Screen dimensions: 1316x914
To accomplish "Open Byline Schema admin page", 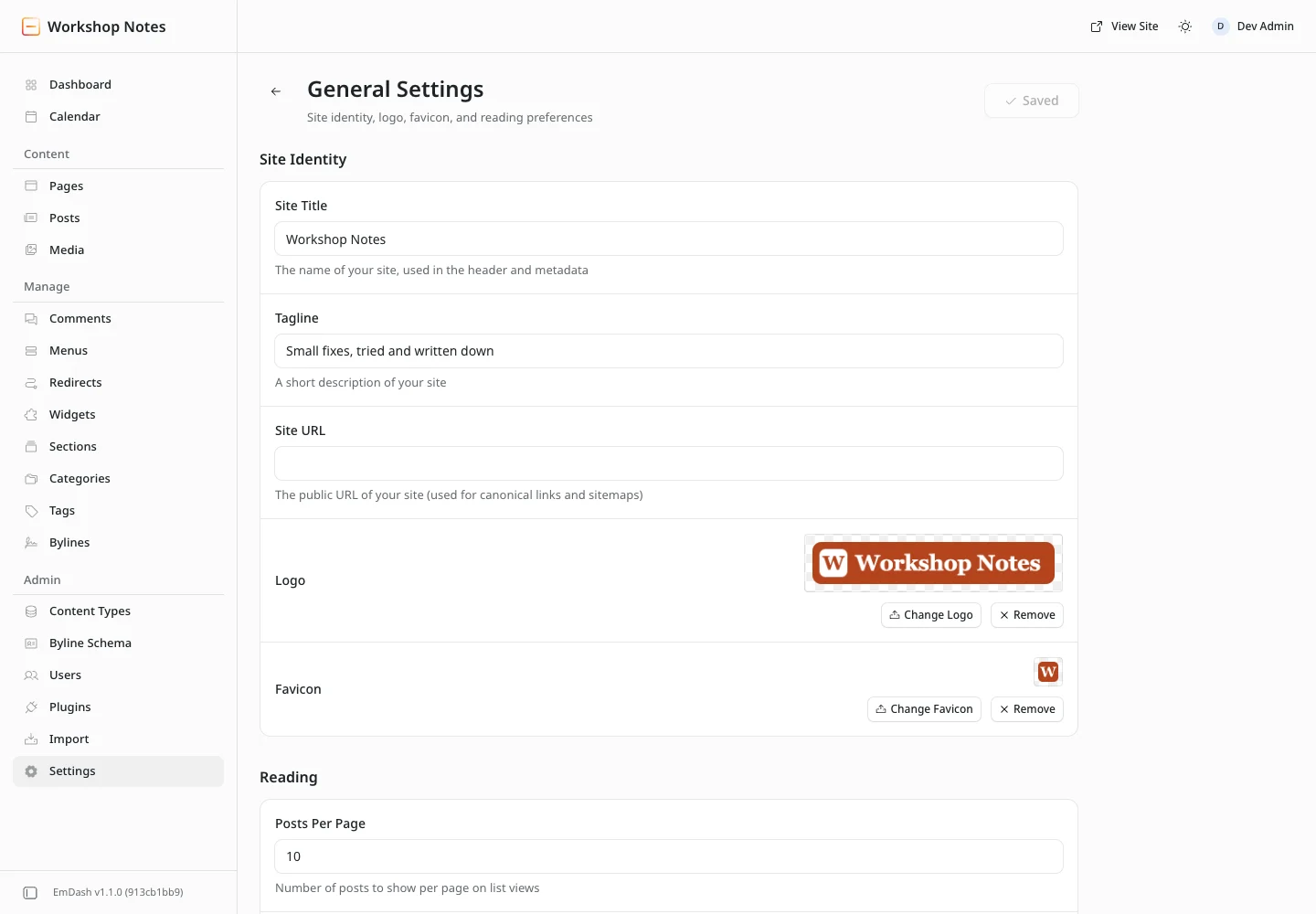I will (119, 643).
